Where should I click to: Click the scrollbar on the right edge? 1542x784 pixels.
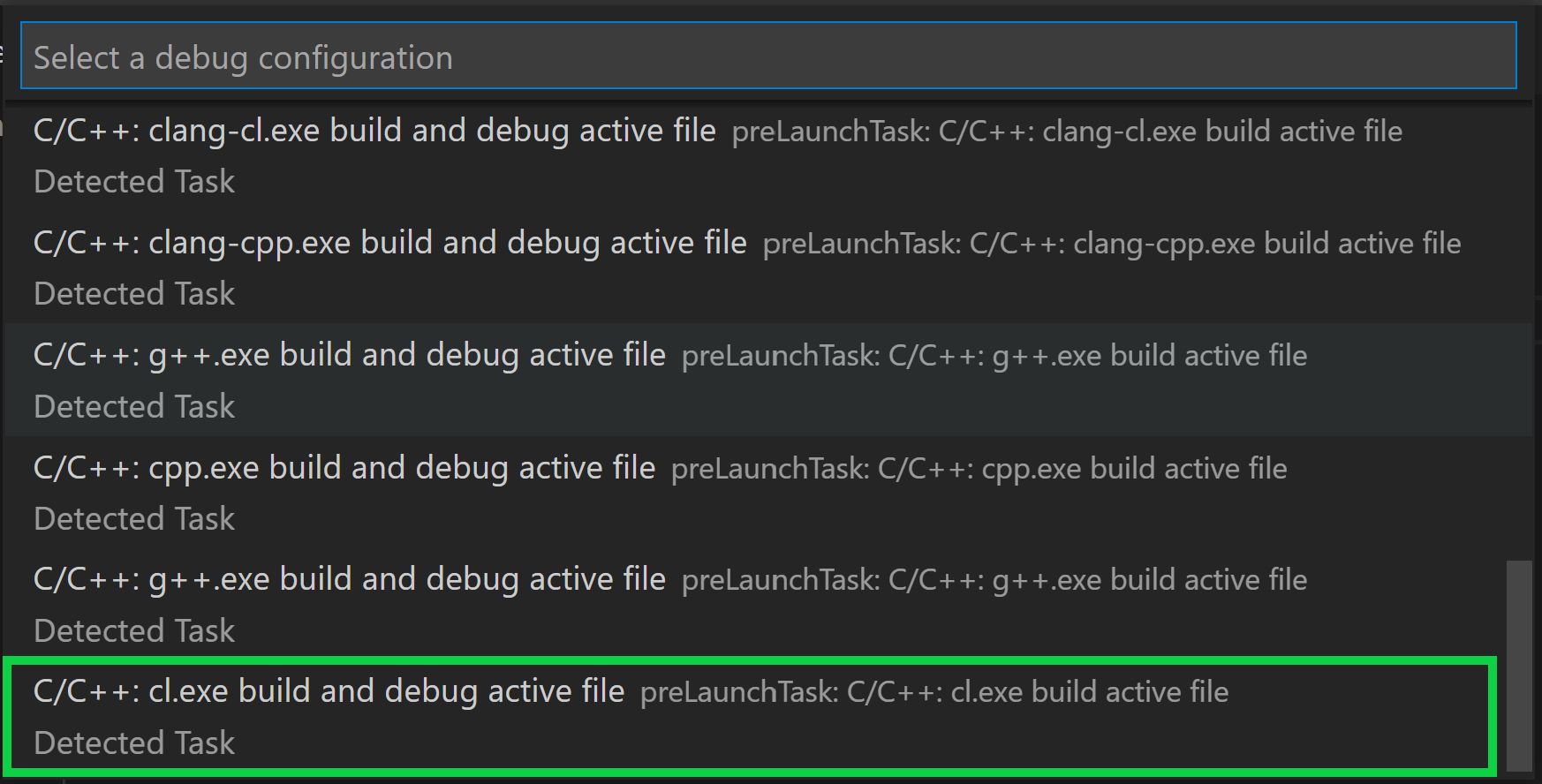click(1517, 662)
